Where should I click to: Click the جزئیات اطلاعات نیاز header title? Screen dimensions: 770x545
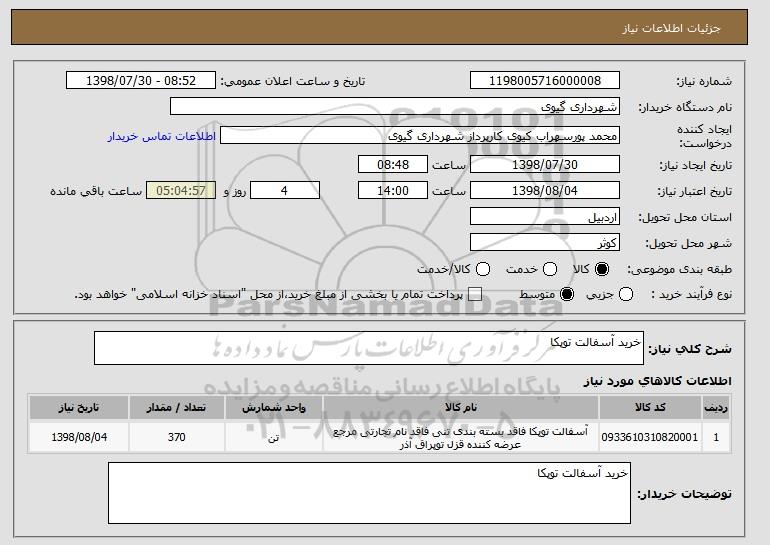click(x=671, y=28)
